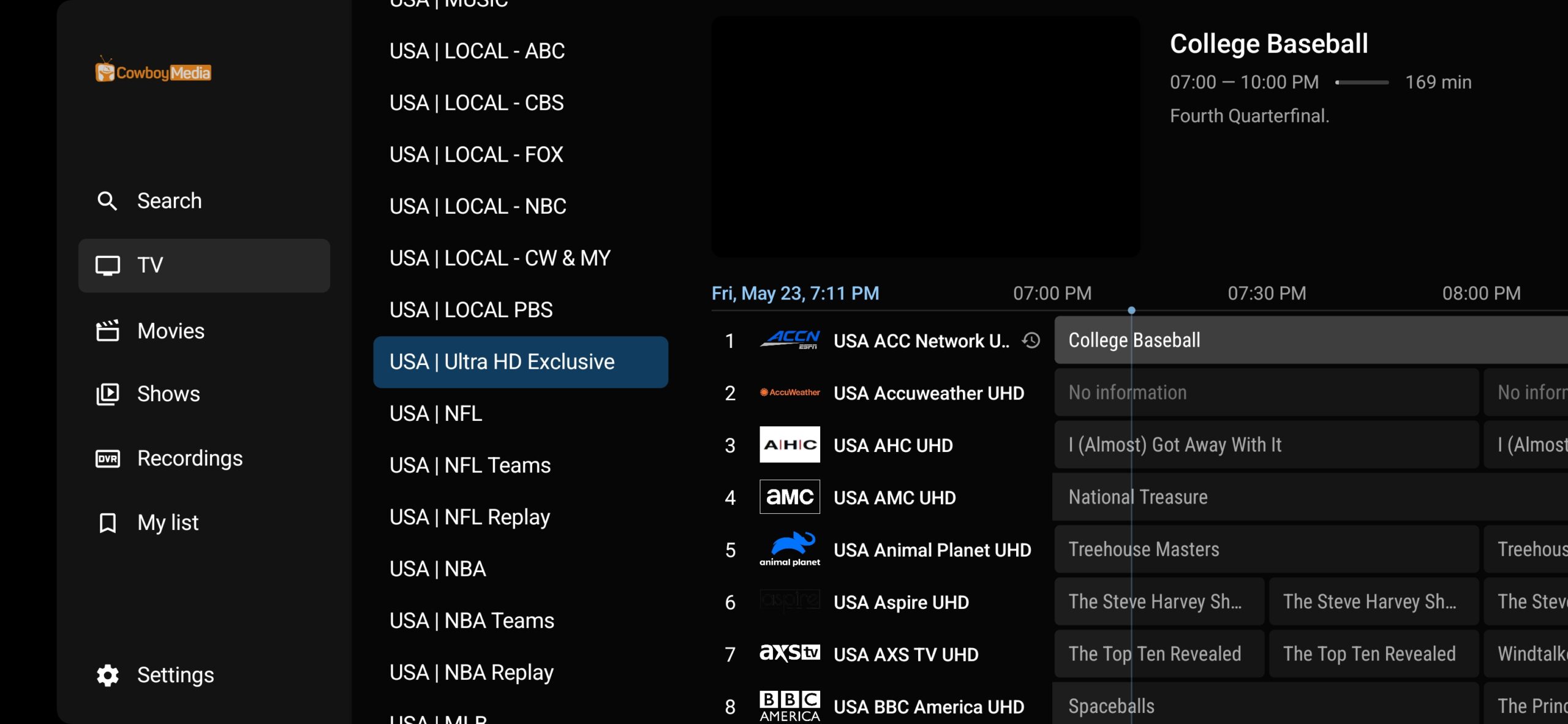Select the USA | LOCAL - ABC category

coord(521,51)
